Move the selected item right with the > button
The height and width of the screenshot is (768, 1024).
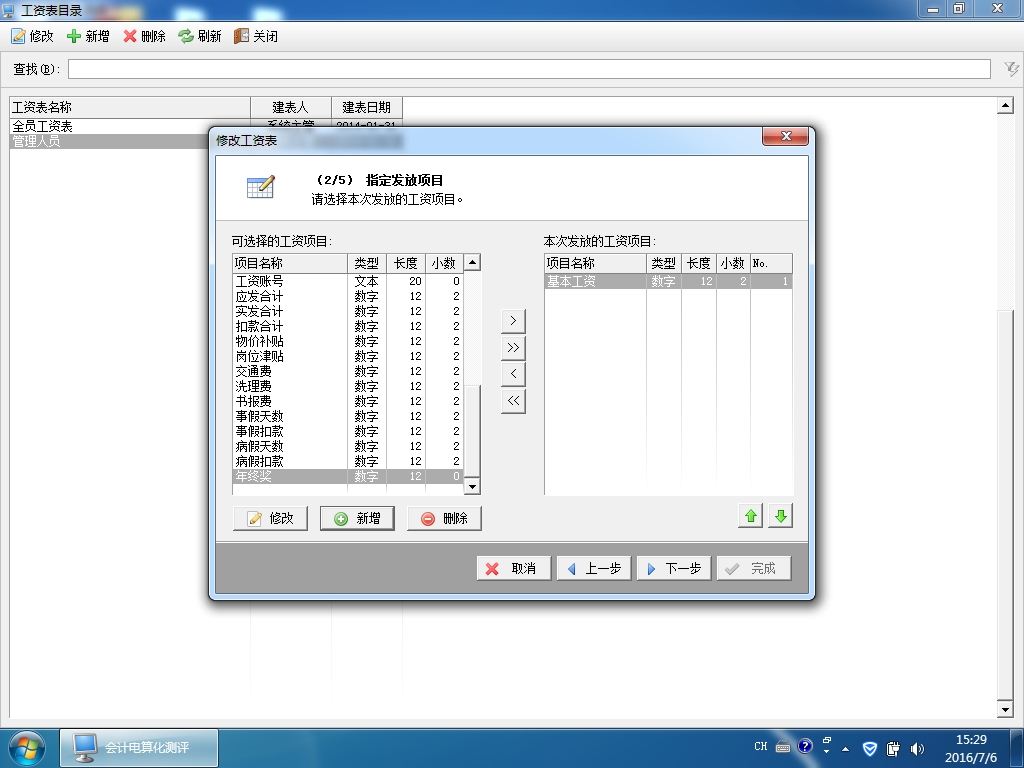(x=513, y=321)
